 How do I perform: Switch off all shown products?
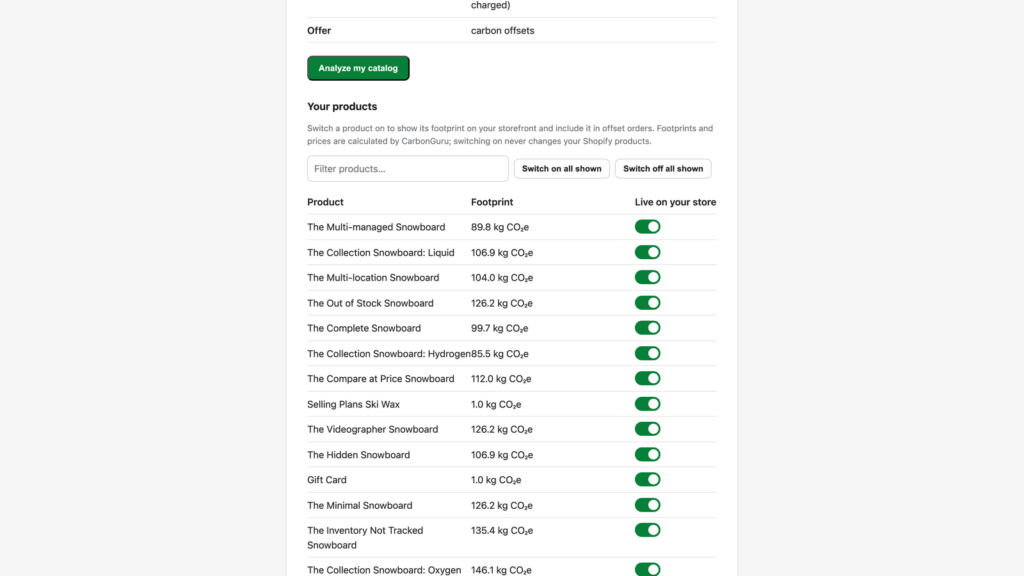point(663,168)
